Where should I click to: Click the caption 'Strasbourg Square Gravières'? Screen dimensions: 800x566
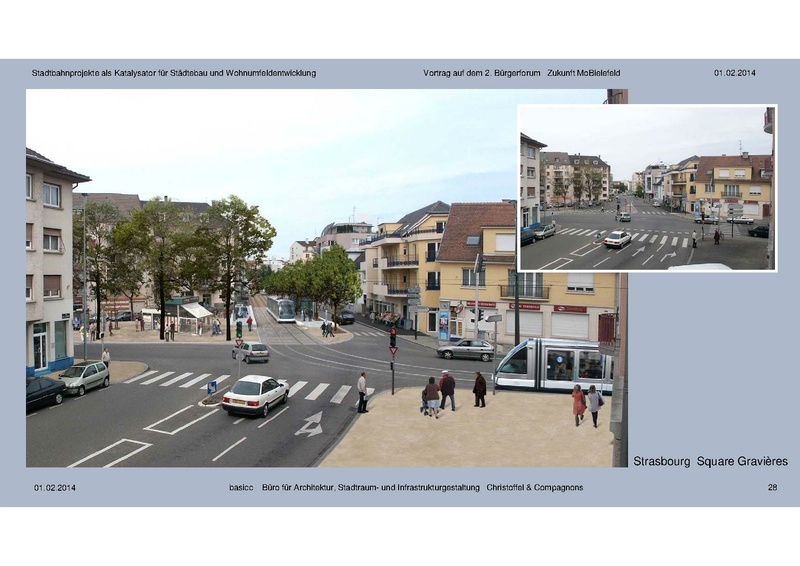(x=710, y=461)
